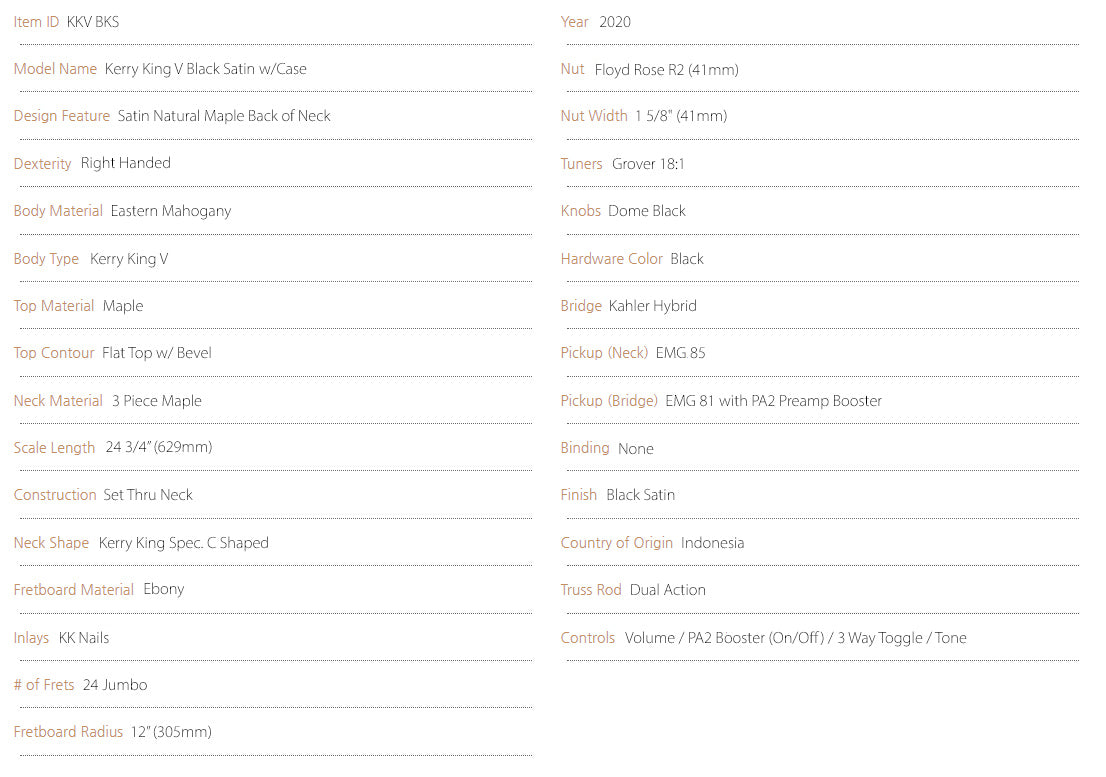Click the Design Feature label
Image resolution: width=1106 pixels, height=777 pixels.
[61, 116]
